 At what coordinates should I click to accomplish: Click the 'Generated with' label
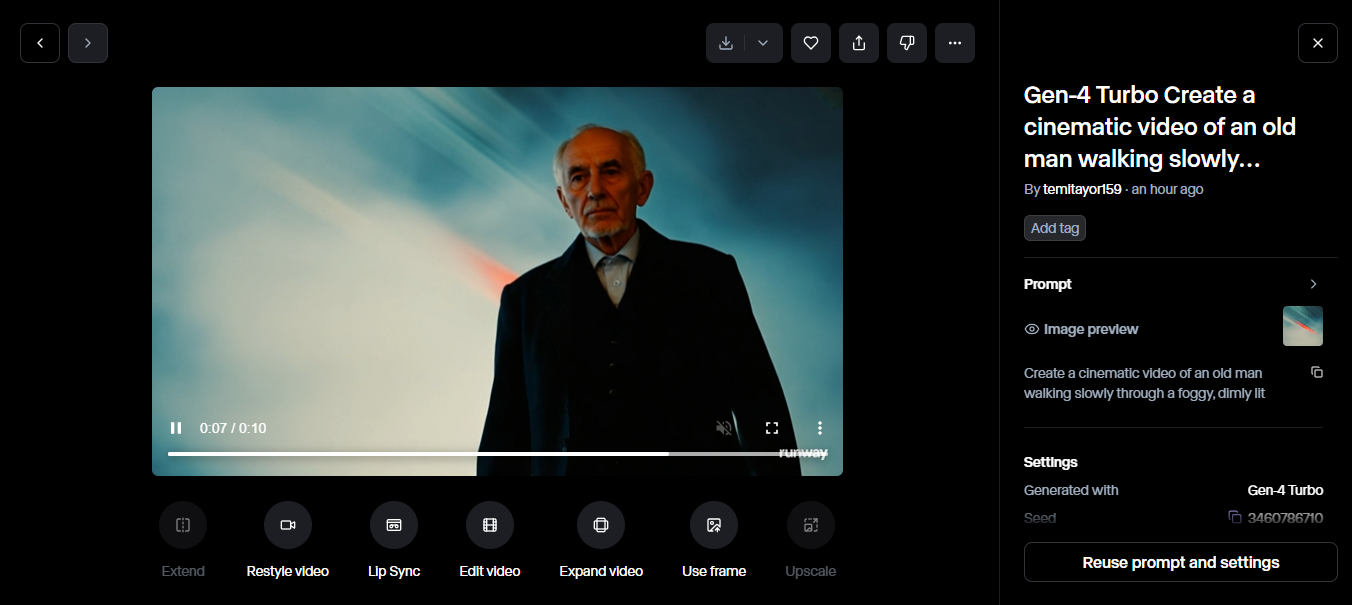click(1071, 490)
